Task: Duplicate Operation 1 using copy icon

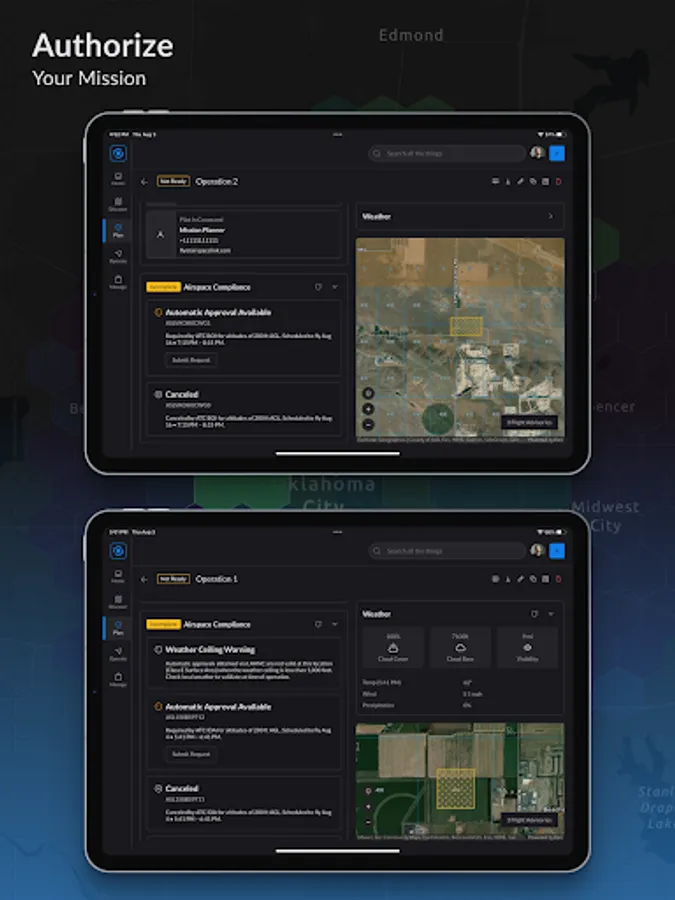Action: click(x=533, y=579)
